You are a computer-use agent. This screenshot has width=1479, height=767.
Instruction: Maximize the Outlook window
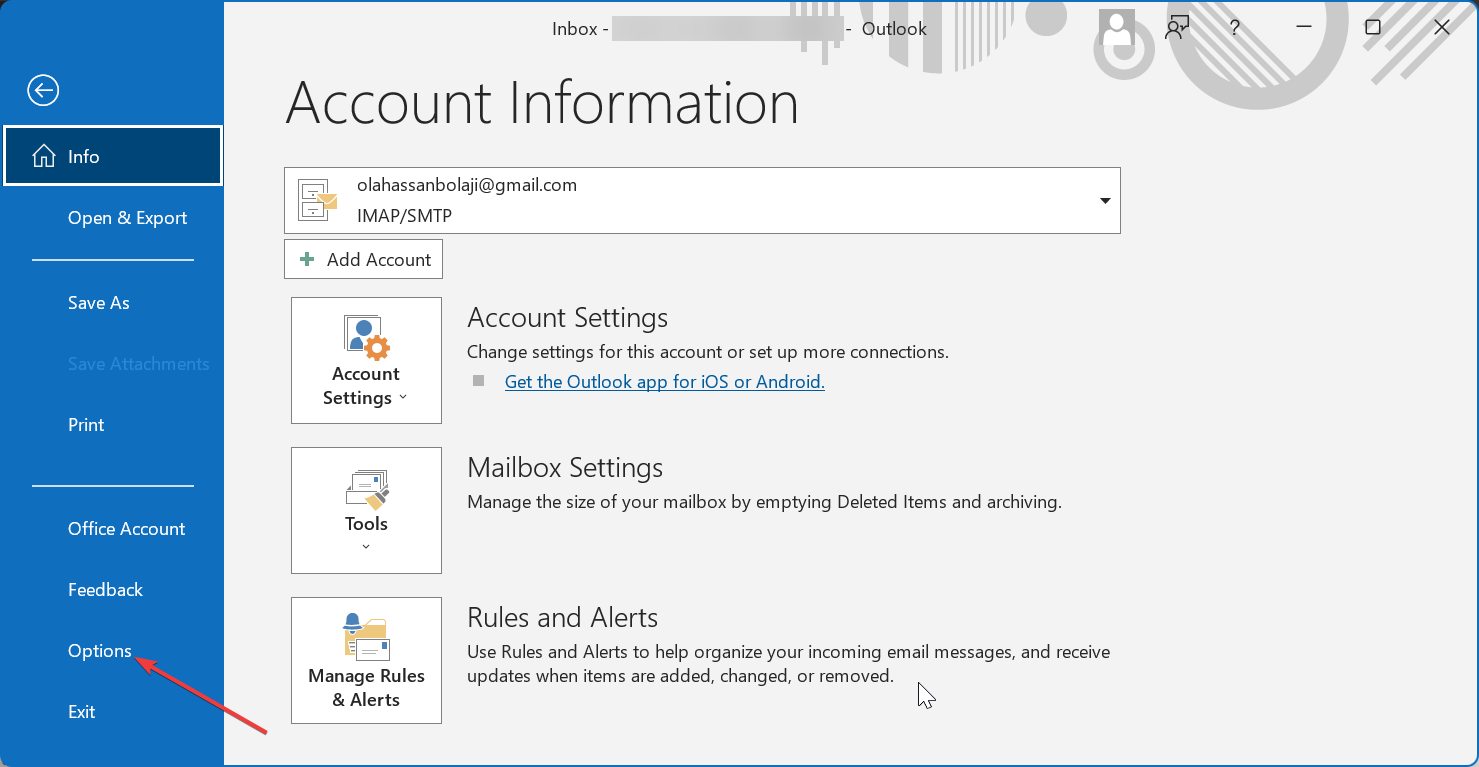tap(1373, 28)
